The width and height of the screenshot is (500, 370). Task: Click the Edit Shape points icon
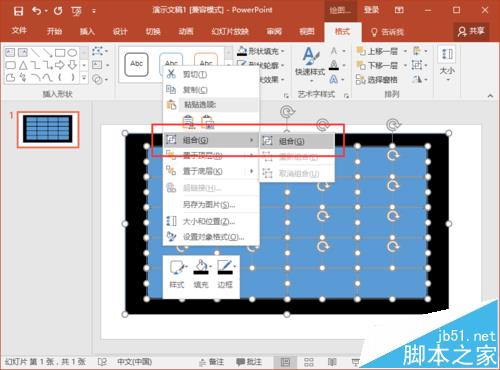pos(97,51)
